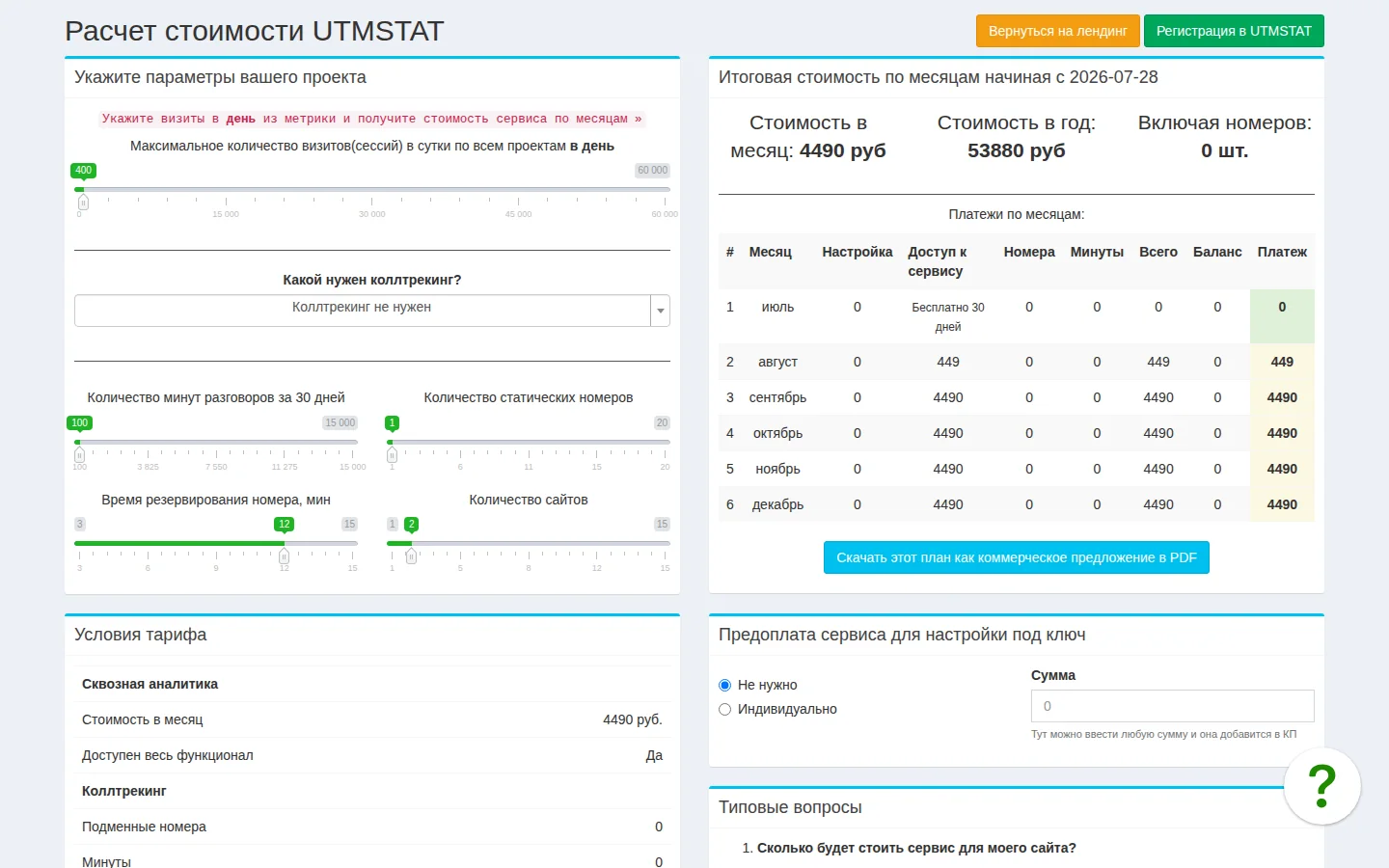
Task: Select the Не нужно radio option
Action: pyautogui.click(x=724, y=685)
